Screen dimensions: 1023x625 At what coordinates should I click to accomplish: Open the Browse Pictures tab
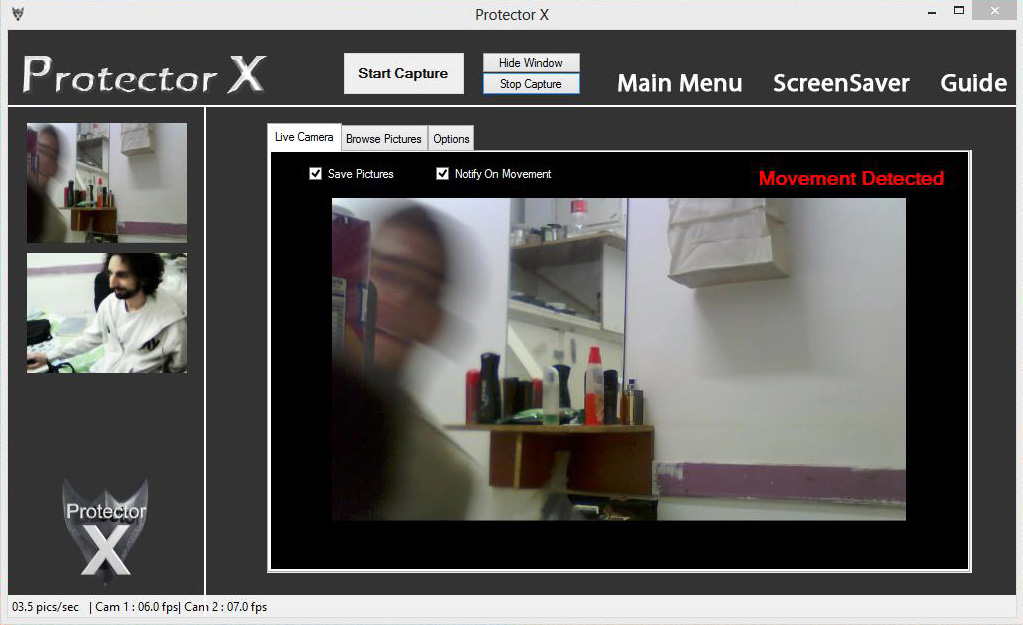coord(384,139)
